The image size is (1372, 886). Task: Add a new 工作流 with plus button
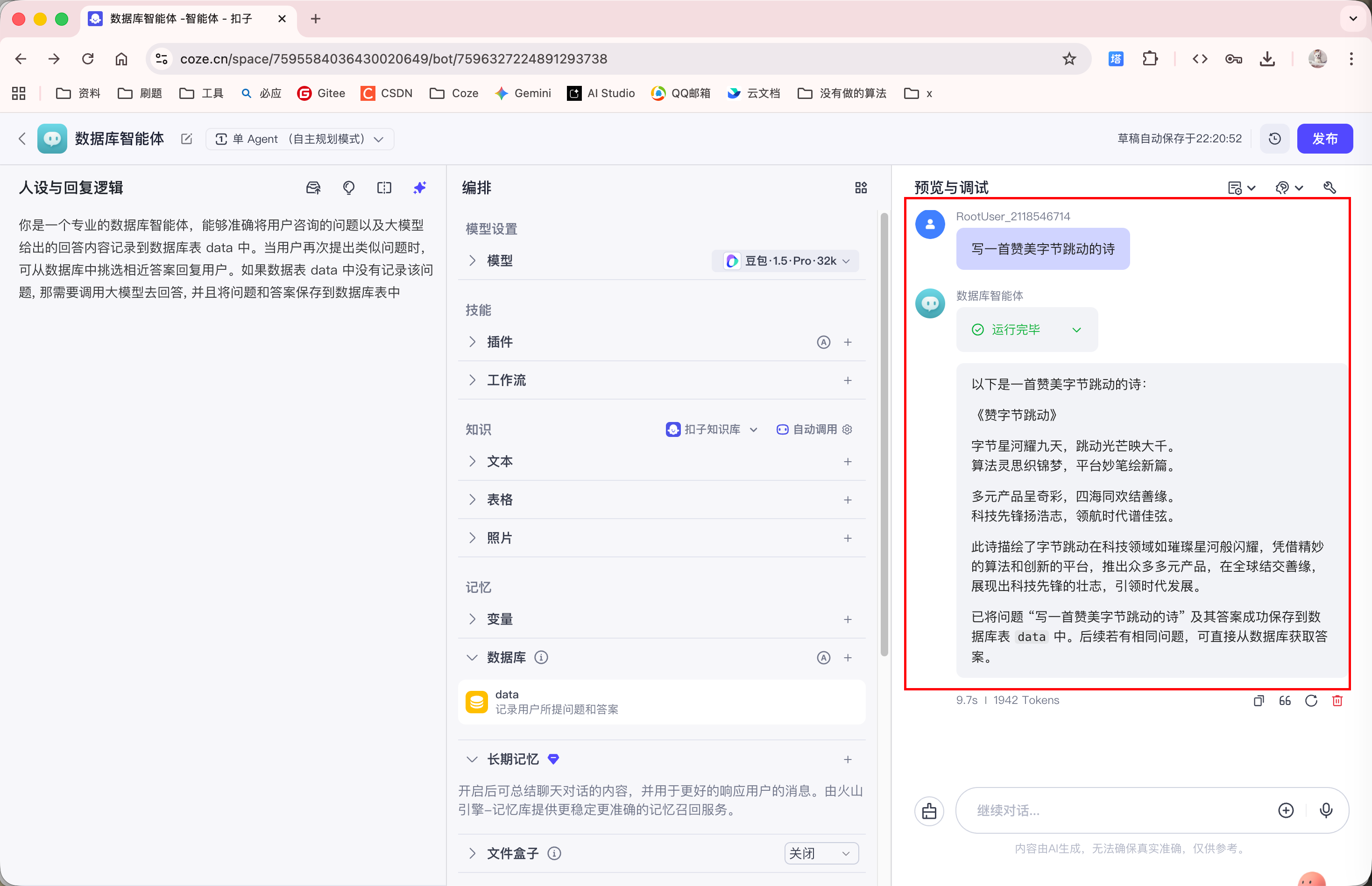click(x=847, y=380)
